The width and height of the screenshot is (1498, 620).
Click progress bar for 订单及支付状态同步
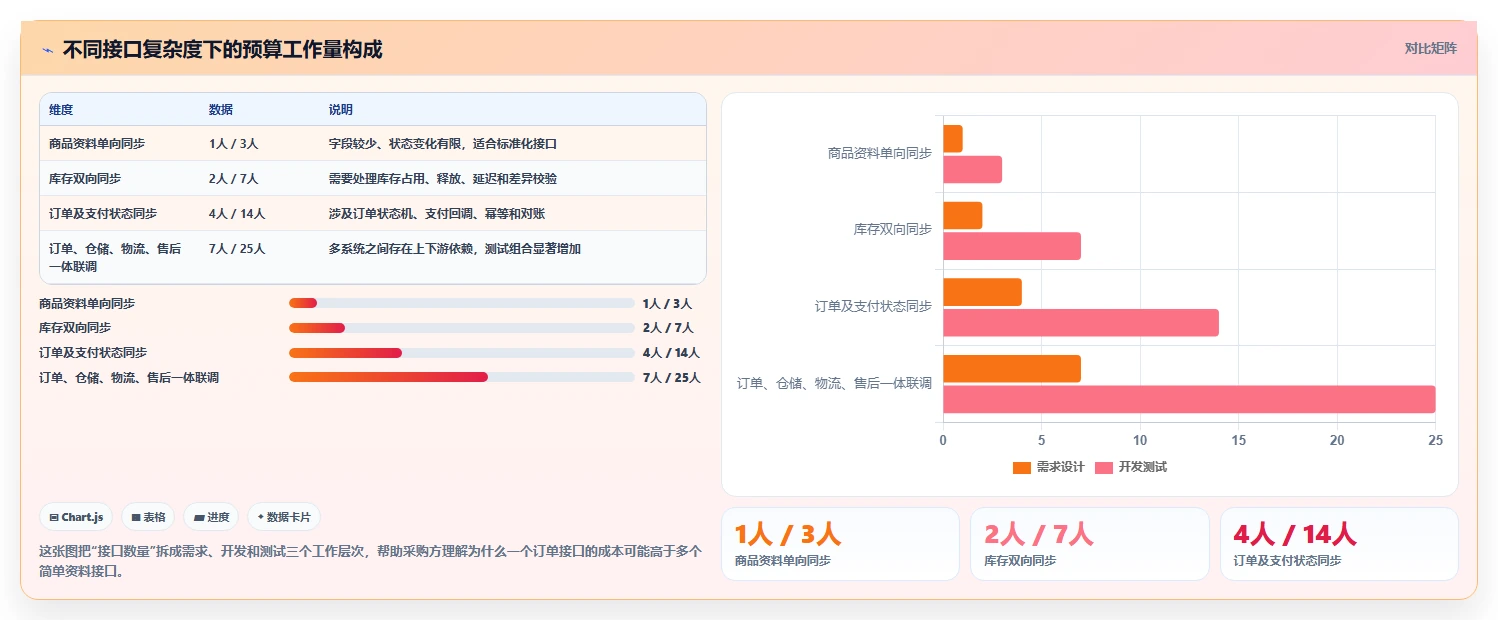462,353
